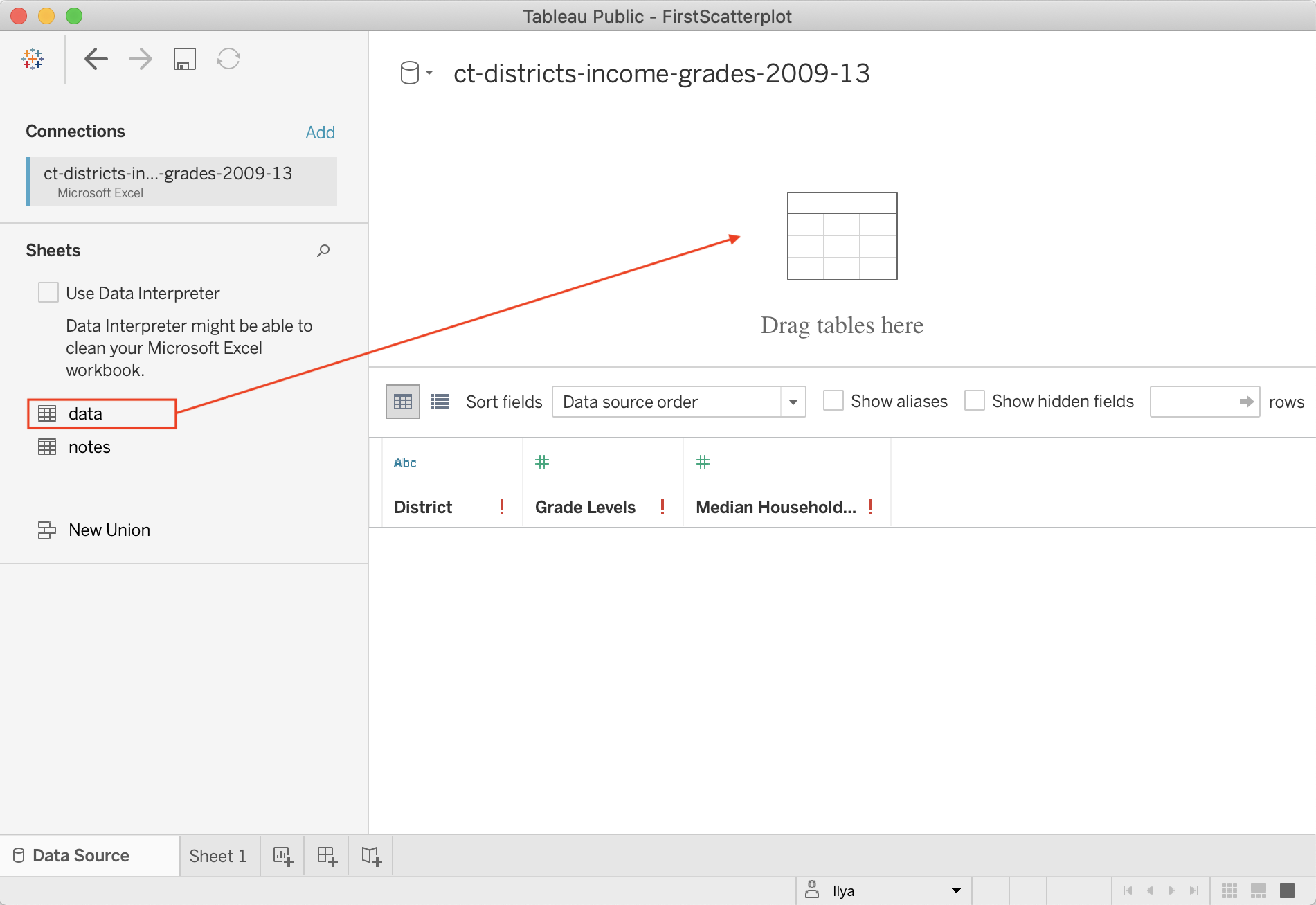
Task: Create a new worksheet
Action: tap(282, 857)
